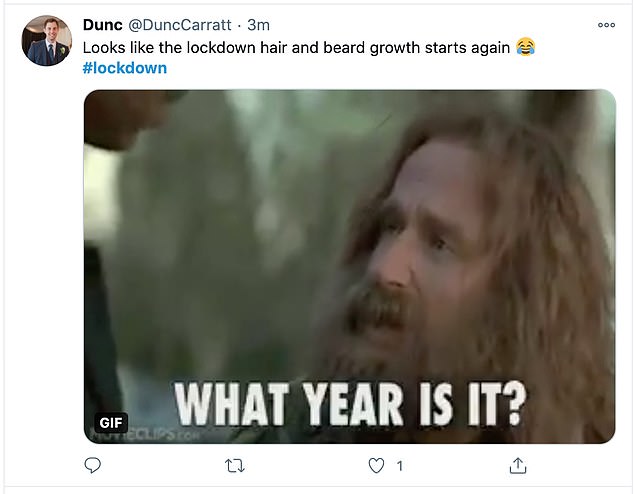Open Dunc's profile picture
This screenshot has height=494, width=634.
48,41
